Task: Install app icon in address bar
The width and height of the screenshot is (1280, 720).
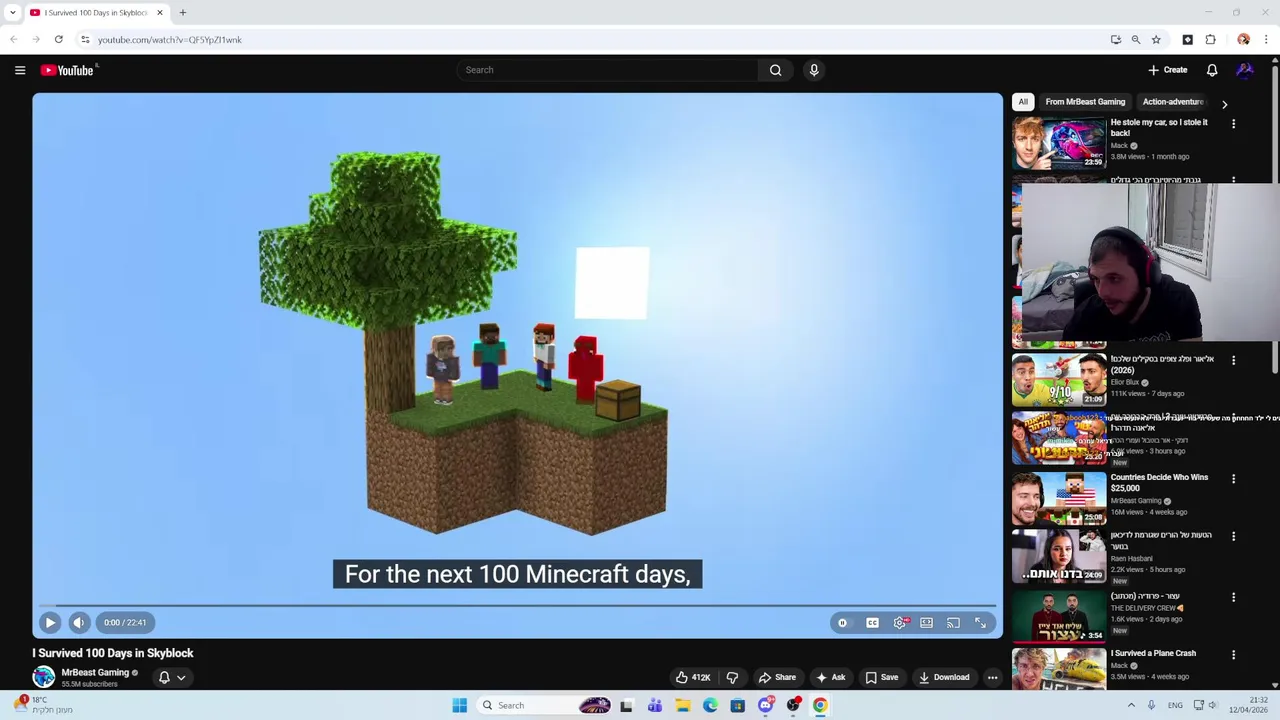Action: 1116,40
